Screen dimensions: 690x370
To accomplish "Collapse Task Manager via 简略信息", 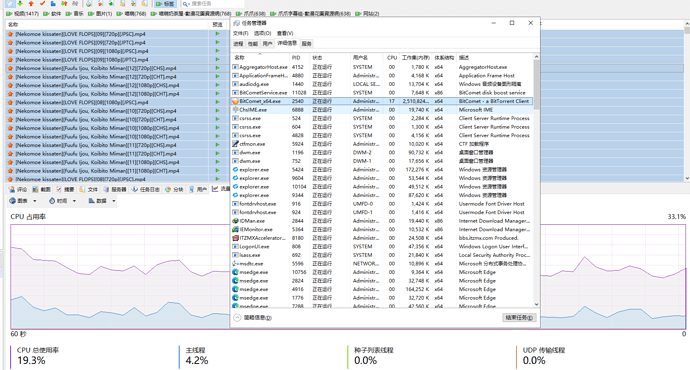I will [x=253, y=317].
